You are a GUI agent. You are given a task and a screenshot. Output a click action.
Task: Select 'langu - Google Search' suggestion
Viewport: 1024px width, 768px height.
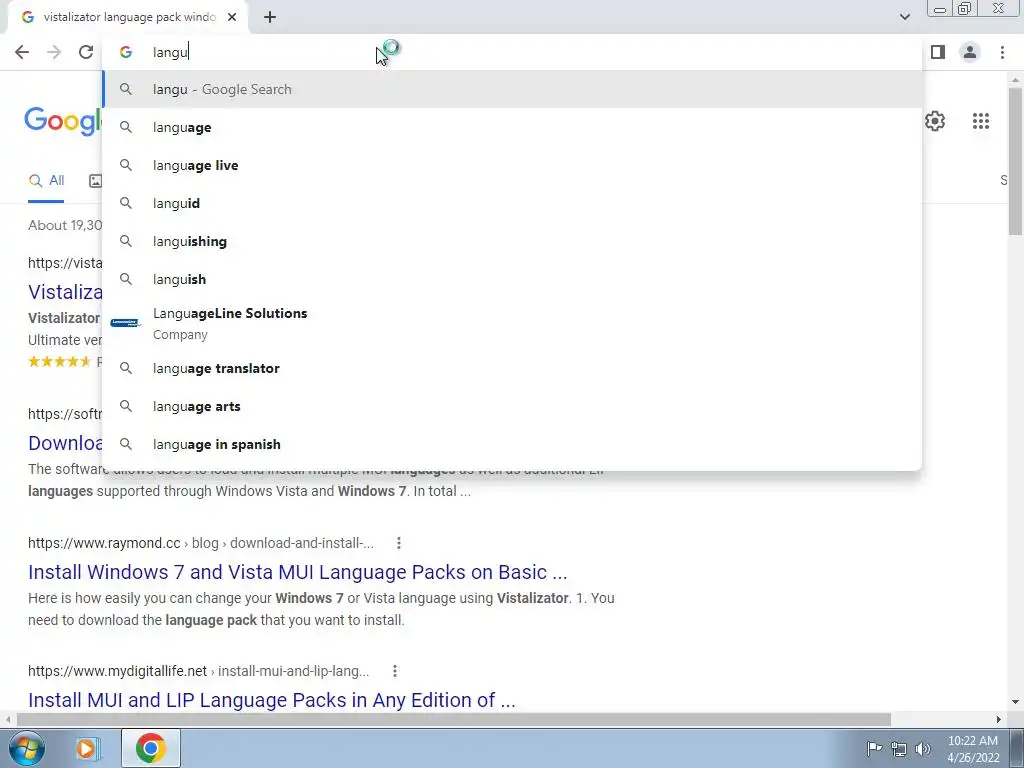(512, 89)
